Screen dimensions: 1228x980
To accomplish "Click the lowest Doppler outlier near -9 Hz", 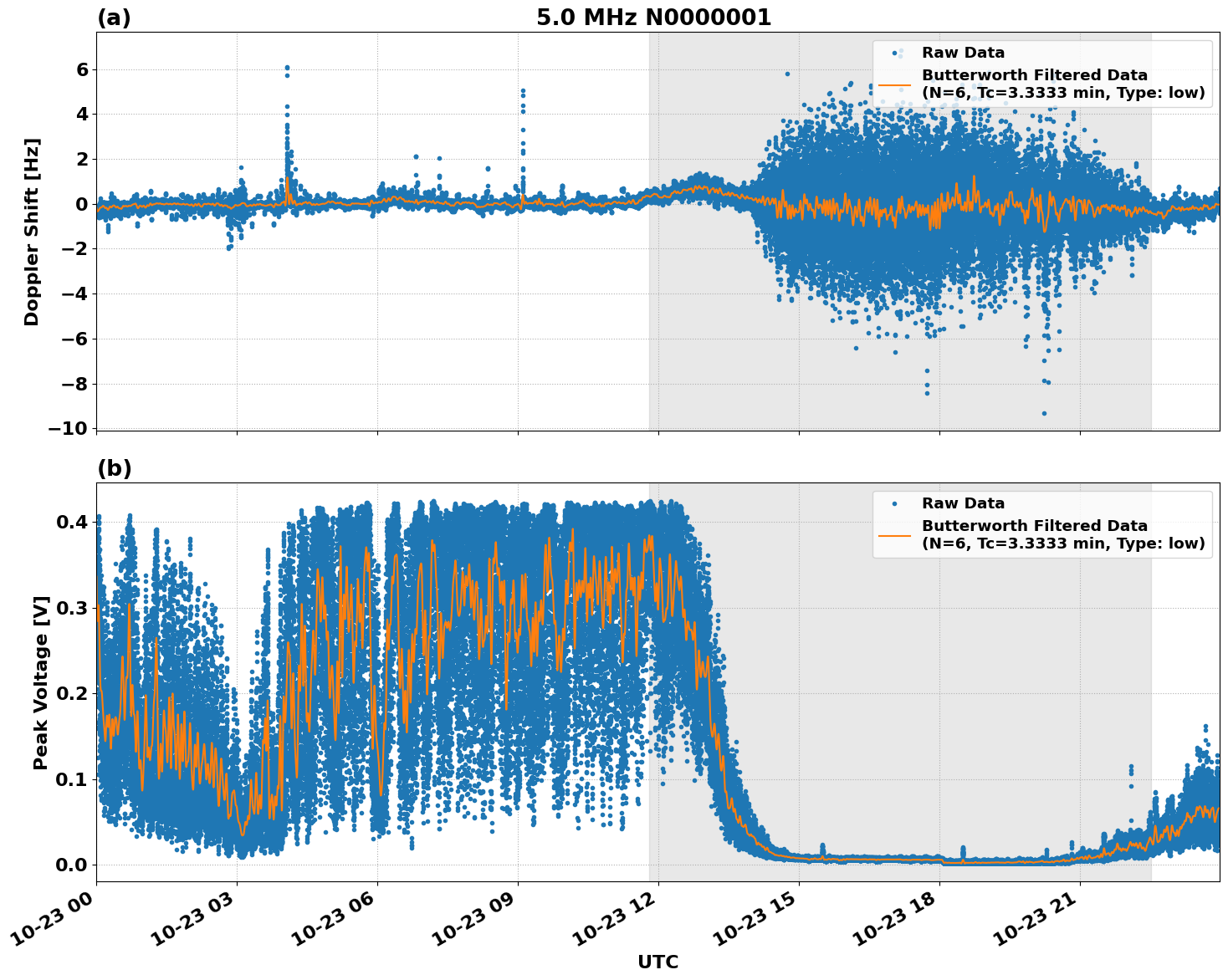I will pyautogui.click(x=1043, y=412).
